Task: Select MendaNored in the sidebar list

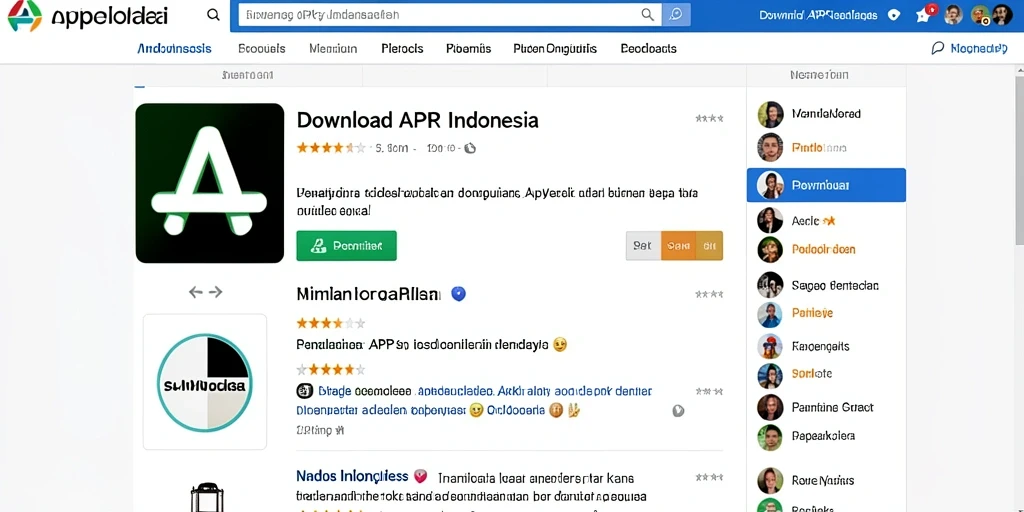Action: [826, 114]
